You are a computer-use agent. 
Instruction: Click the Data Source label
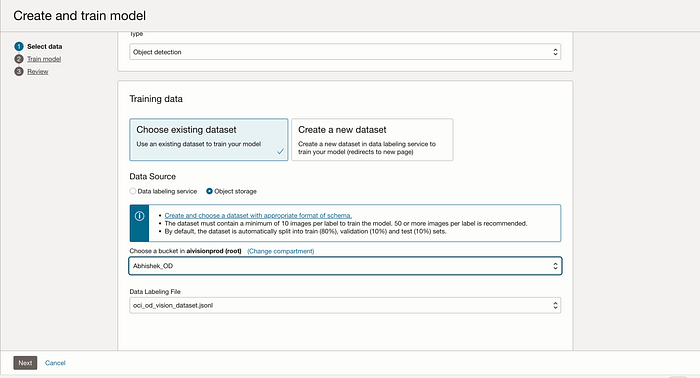tap(153, 176)
